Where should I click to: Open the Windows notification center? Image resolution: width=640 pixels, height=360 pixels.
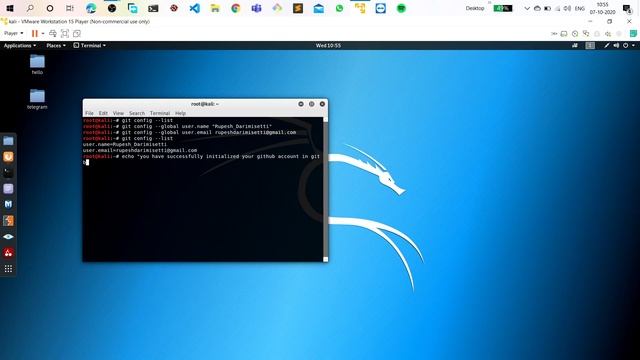pos(627,8)
